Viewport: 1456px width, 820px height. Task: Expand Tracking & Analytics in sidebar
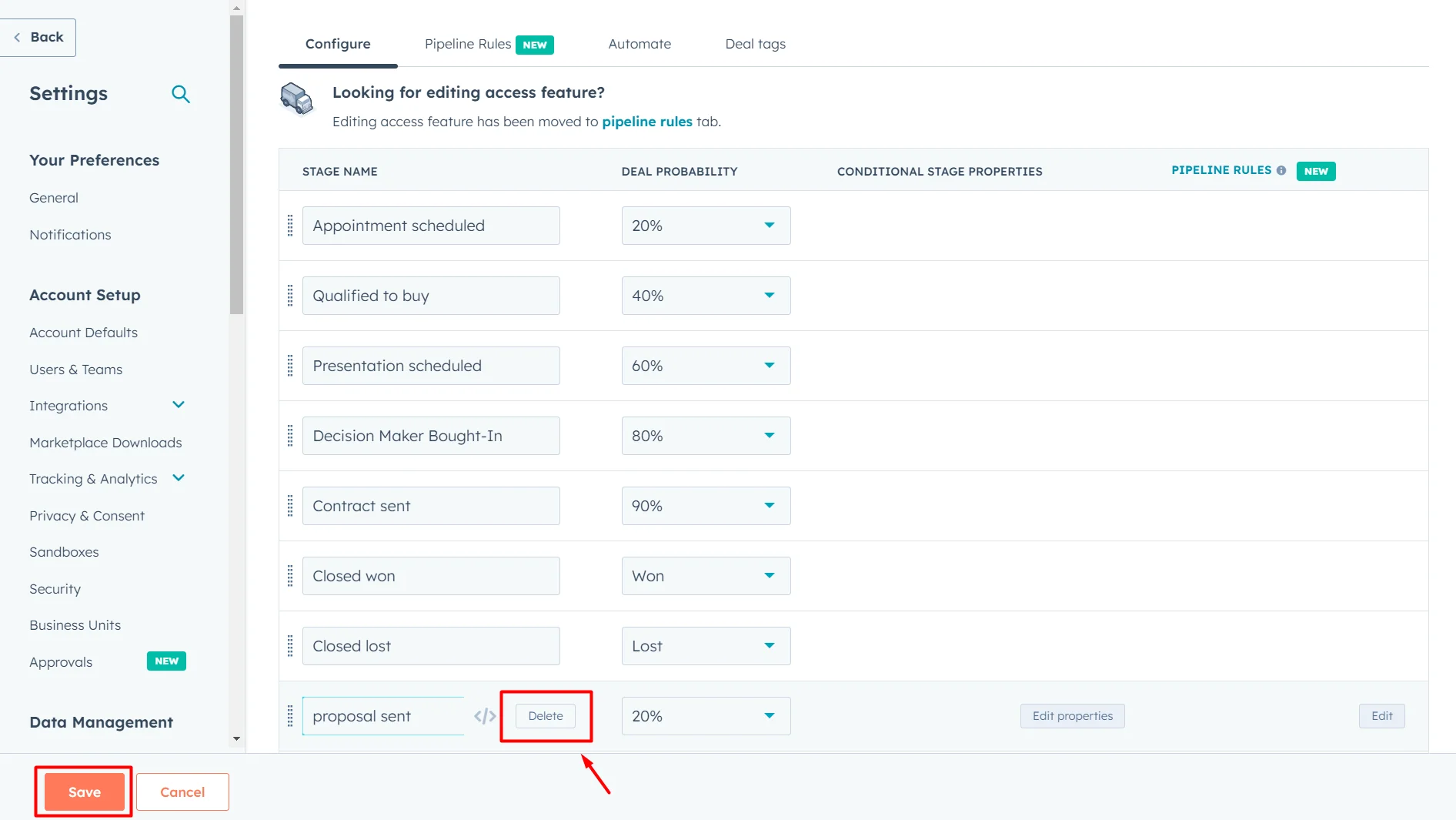[179, 478]
